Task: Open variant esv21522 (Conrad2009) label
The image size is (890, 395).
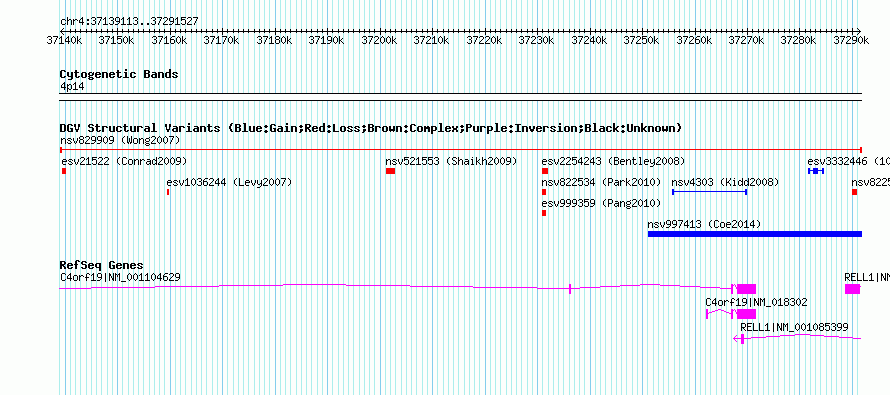Action: pos(124,161)
